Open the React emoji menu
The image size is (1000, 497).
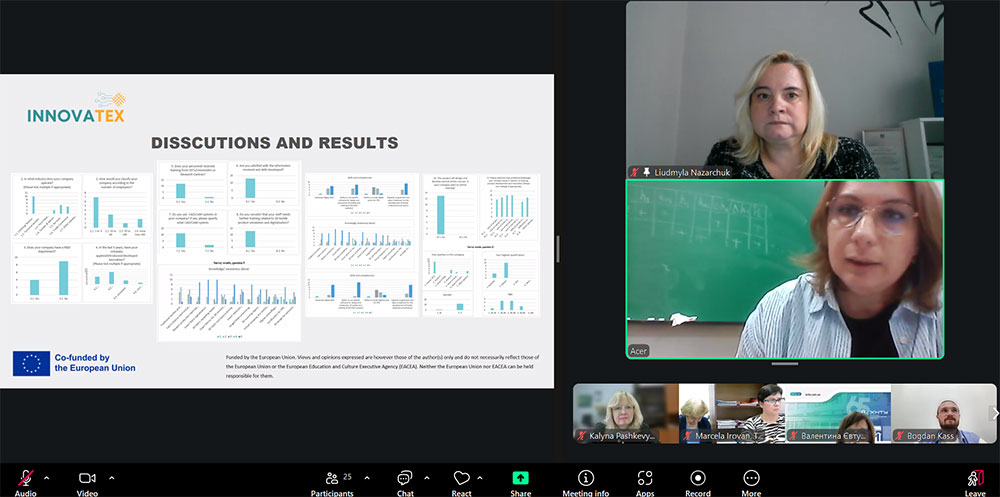pyautogui.click(x=461, y=479)
